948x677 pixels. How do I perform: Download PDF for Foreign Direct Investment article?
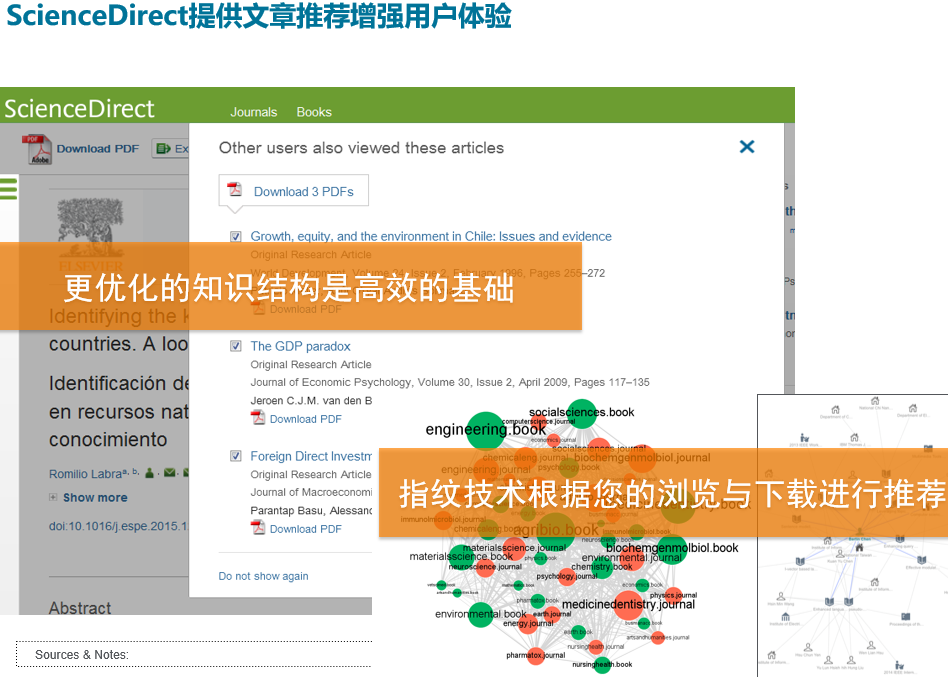coord(305,529)
